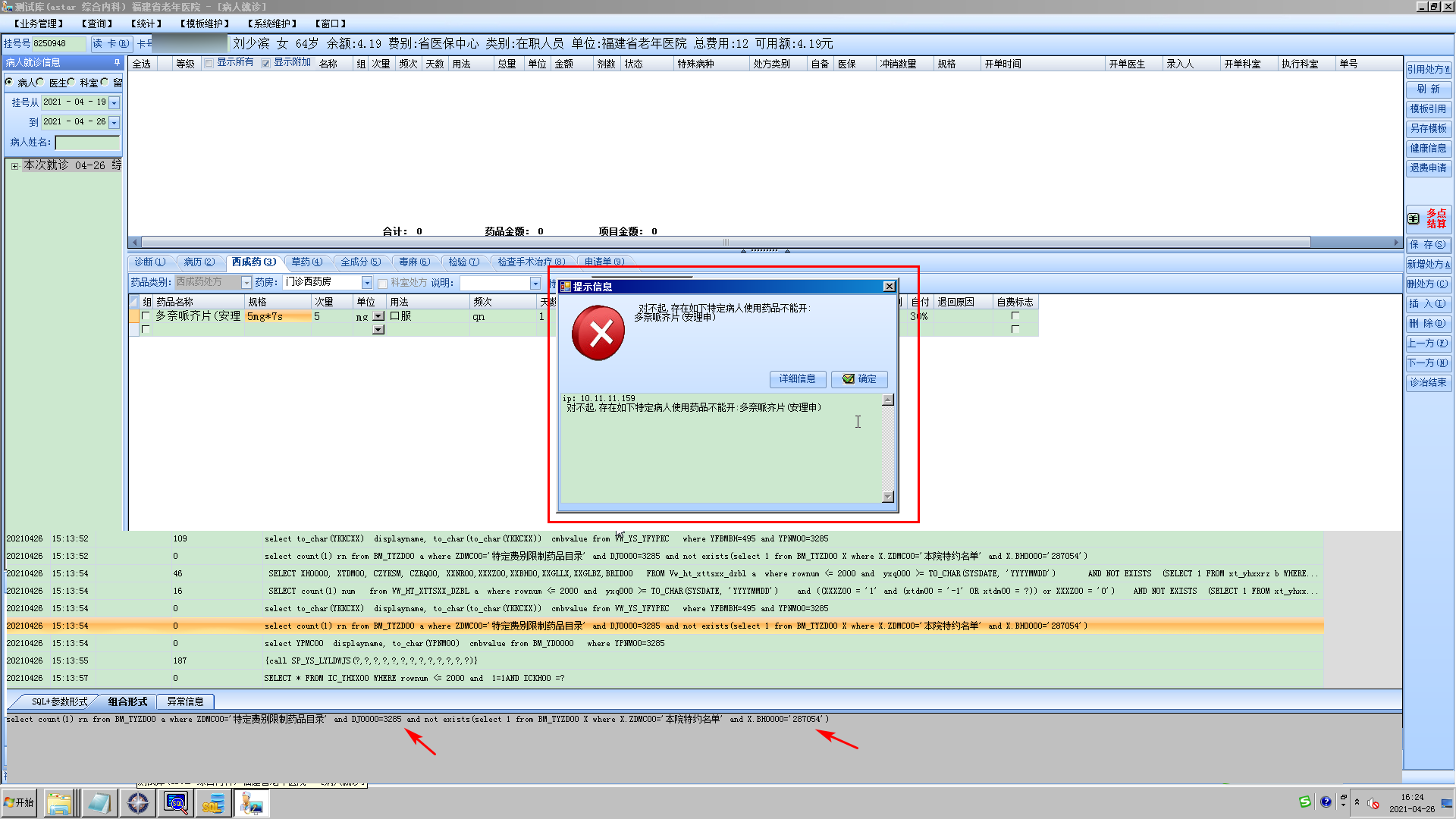Image resolution: width=1456 pixels, height=819 pixels.
Task: Open the SQL monitor magnifier taskbar icon
Action: (x=176, y=803)
